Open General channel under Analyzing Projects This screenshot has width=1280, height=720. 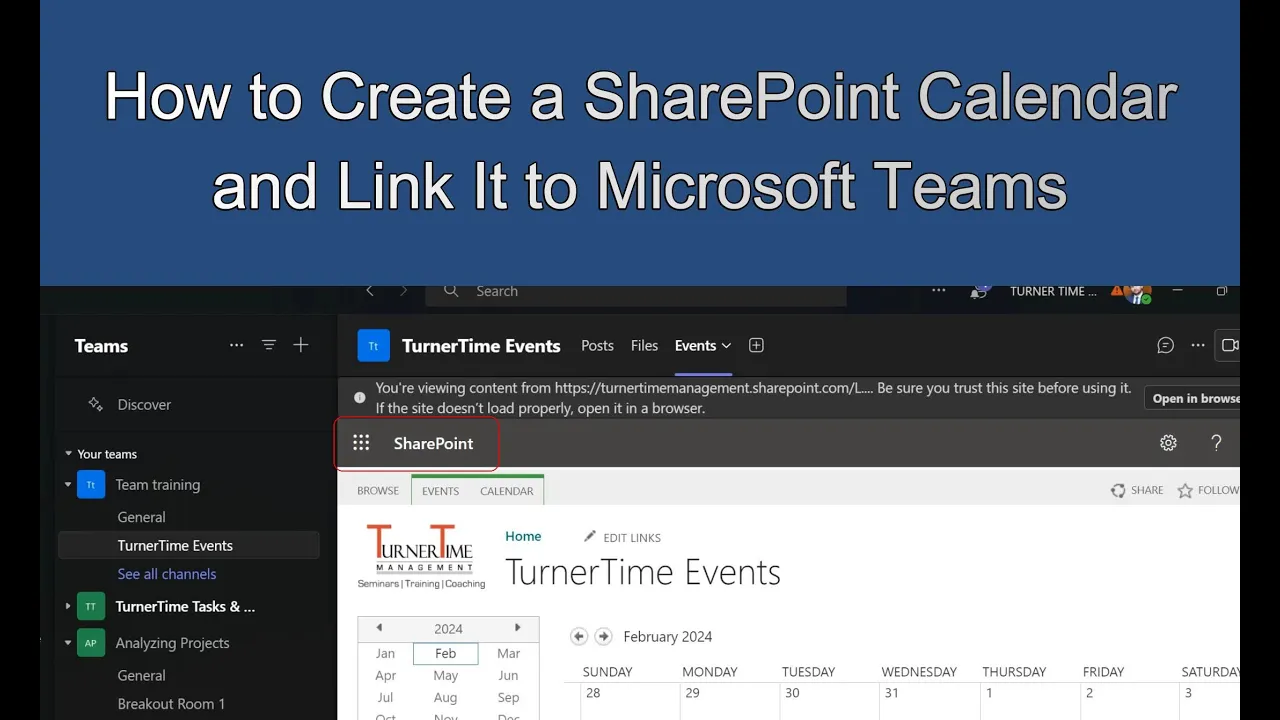point(141,675)
